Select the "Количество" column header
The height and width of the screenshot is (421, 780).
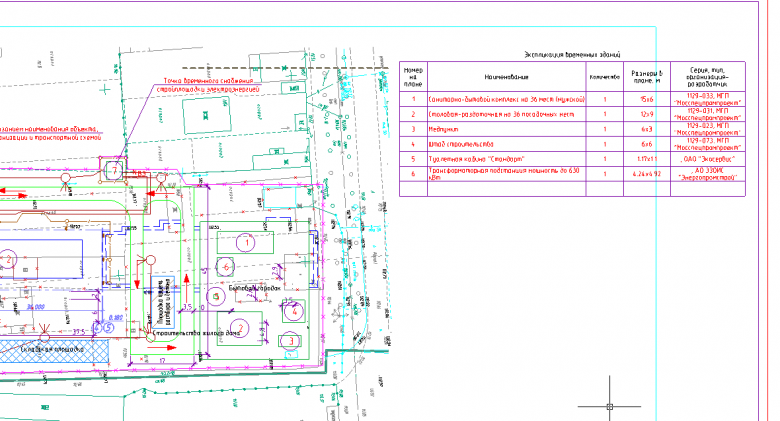[604, 77]
